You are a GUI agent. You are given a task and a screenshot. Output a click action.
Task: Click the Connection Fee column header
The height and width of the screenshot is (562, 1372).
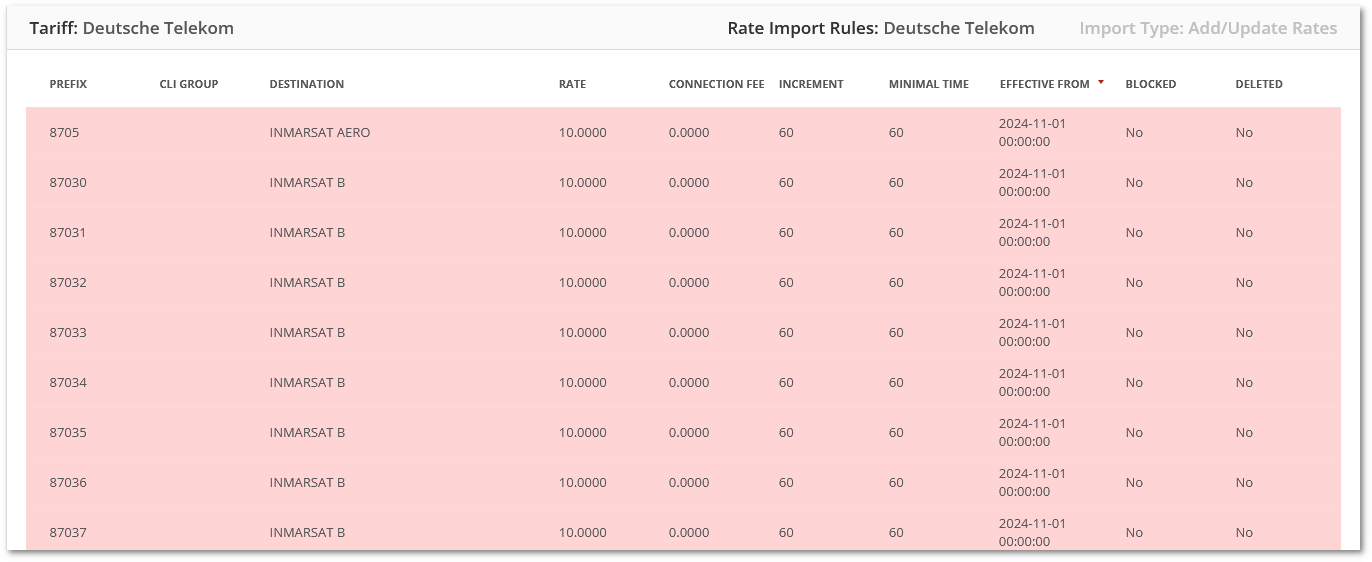pyautogui.click(x=716, y=84)
